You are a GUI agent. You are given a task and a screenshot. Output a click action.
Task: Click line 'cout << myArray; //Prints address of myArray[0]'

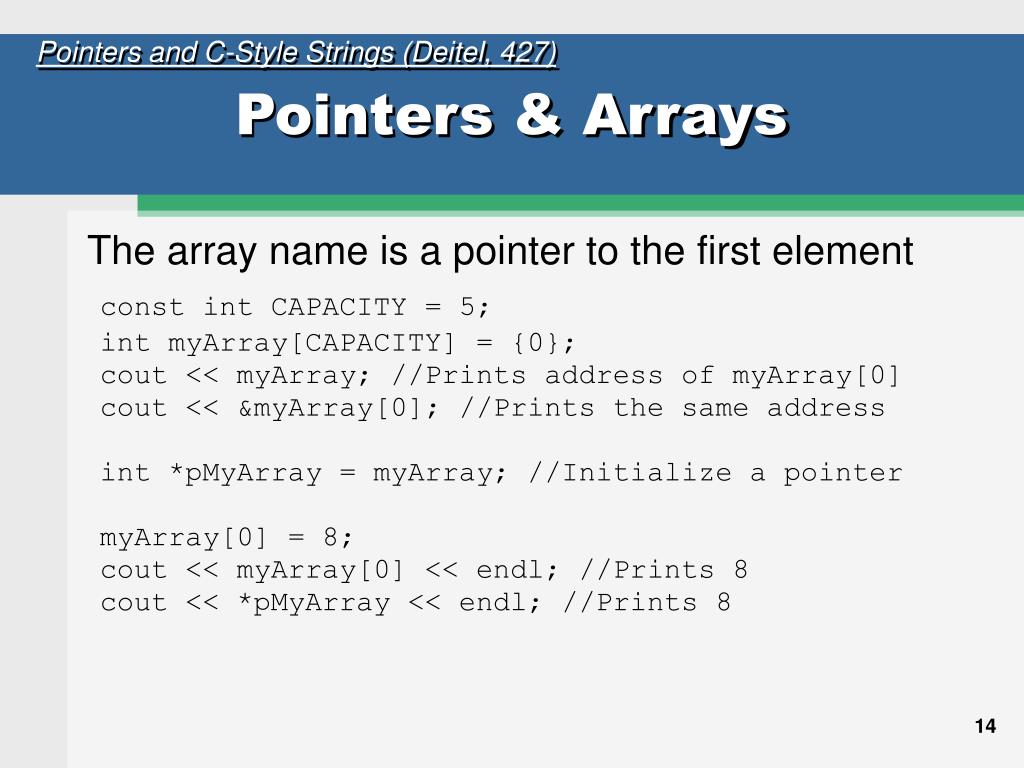[x=500, y=376]
